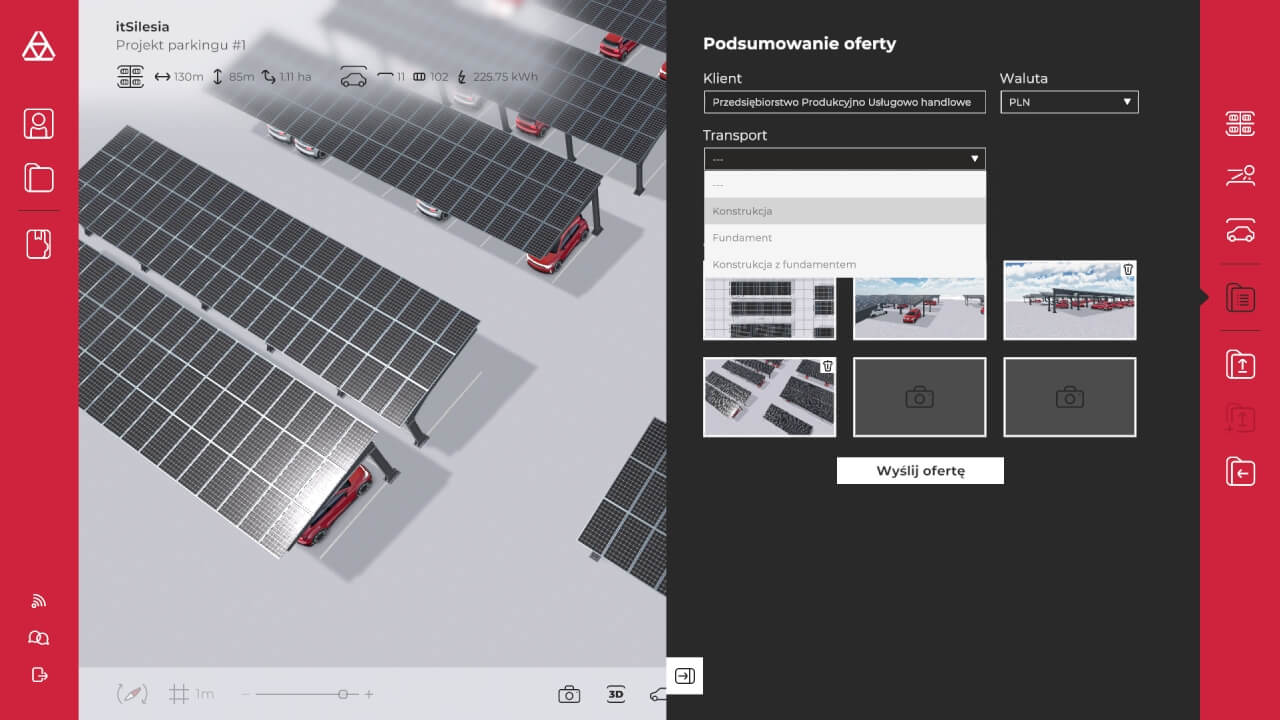Open the projects folder icon
Image resolution: width=1280 pixels, height=720 pixels.
pyautogui.click(x=39, y=178)
